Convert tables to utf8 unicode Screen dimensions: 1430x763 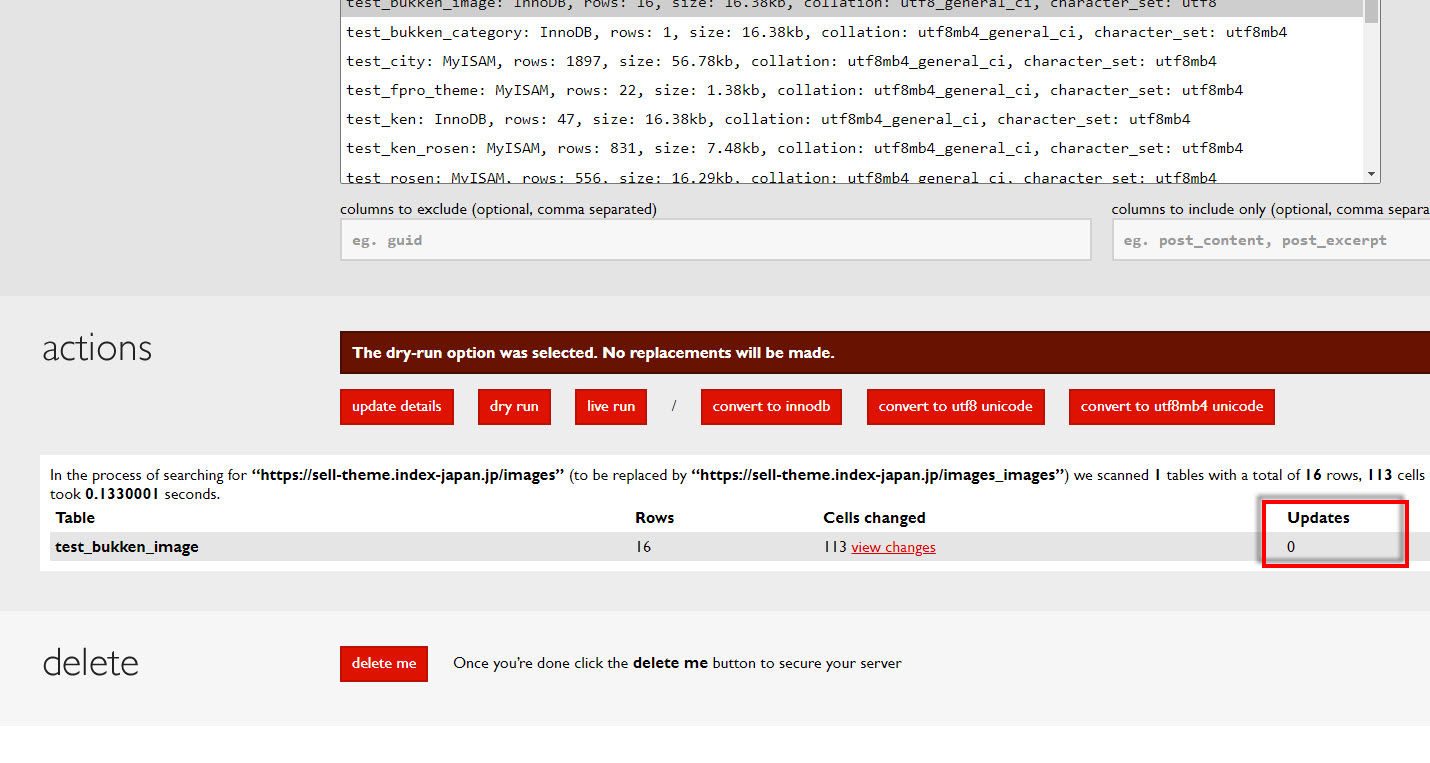[x=955, y=407]
